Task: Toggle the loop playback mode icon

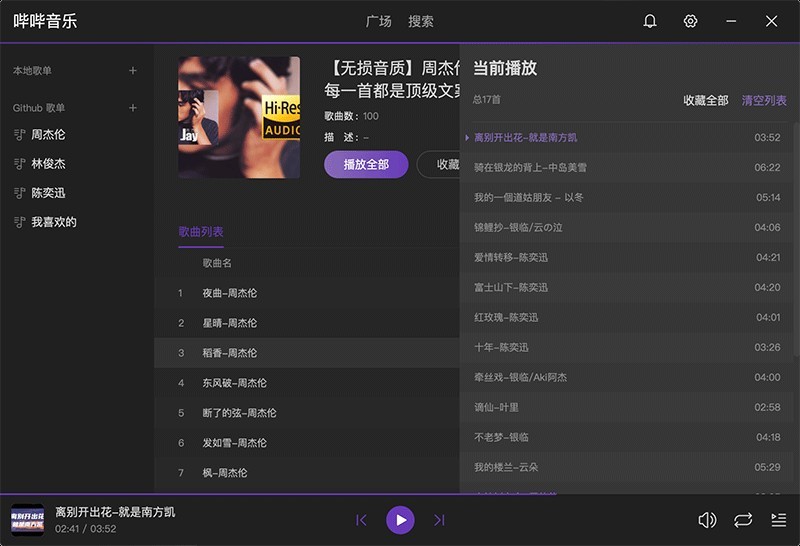Action: [x=743, y=520]
